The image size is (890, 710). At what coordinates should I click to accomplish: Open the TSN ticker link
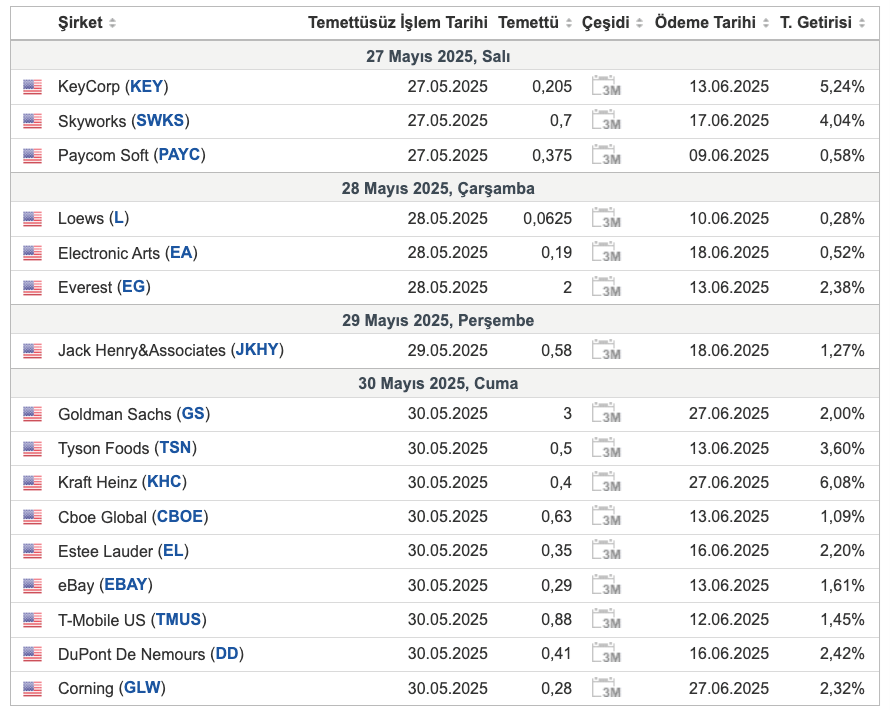coord(175,448)
